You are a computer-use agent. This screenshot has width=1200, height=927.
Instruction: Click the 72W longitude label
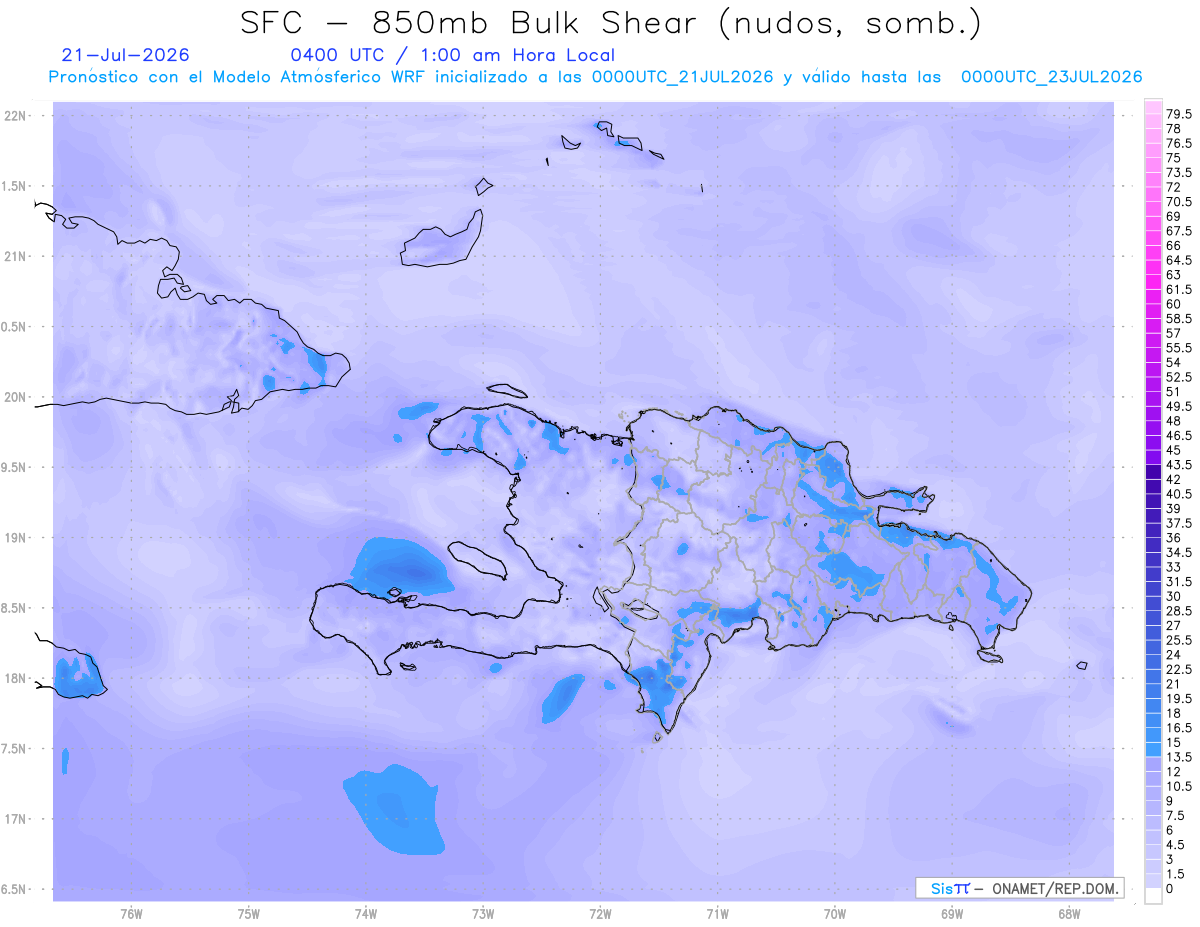pos(600,914)
